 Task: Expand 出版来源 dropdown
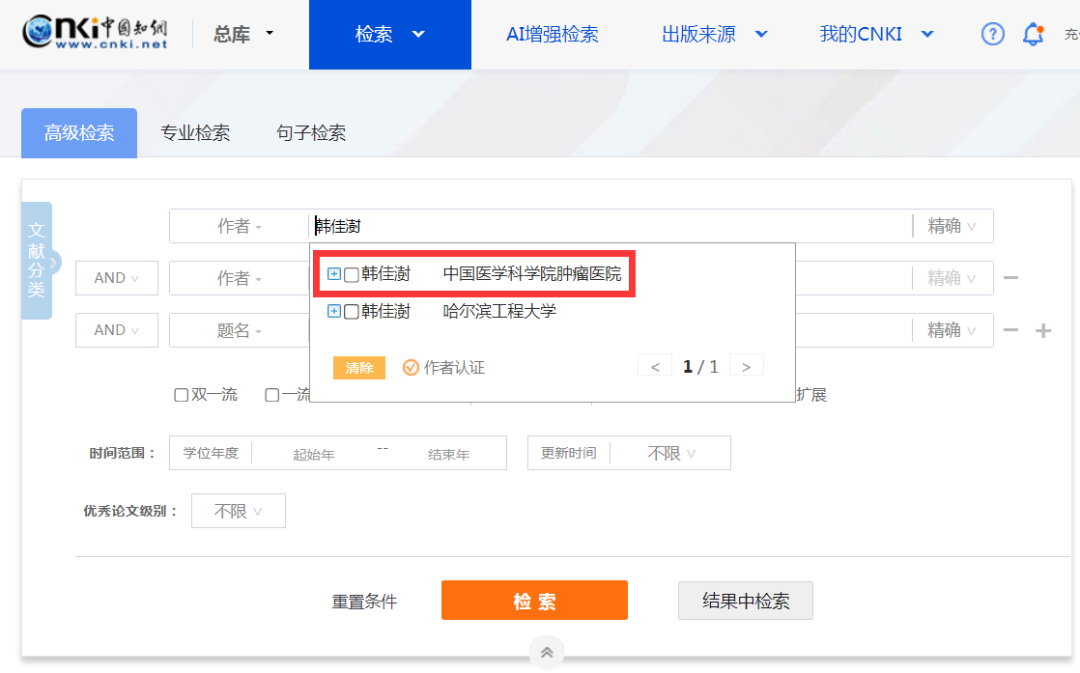point(714,34)
